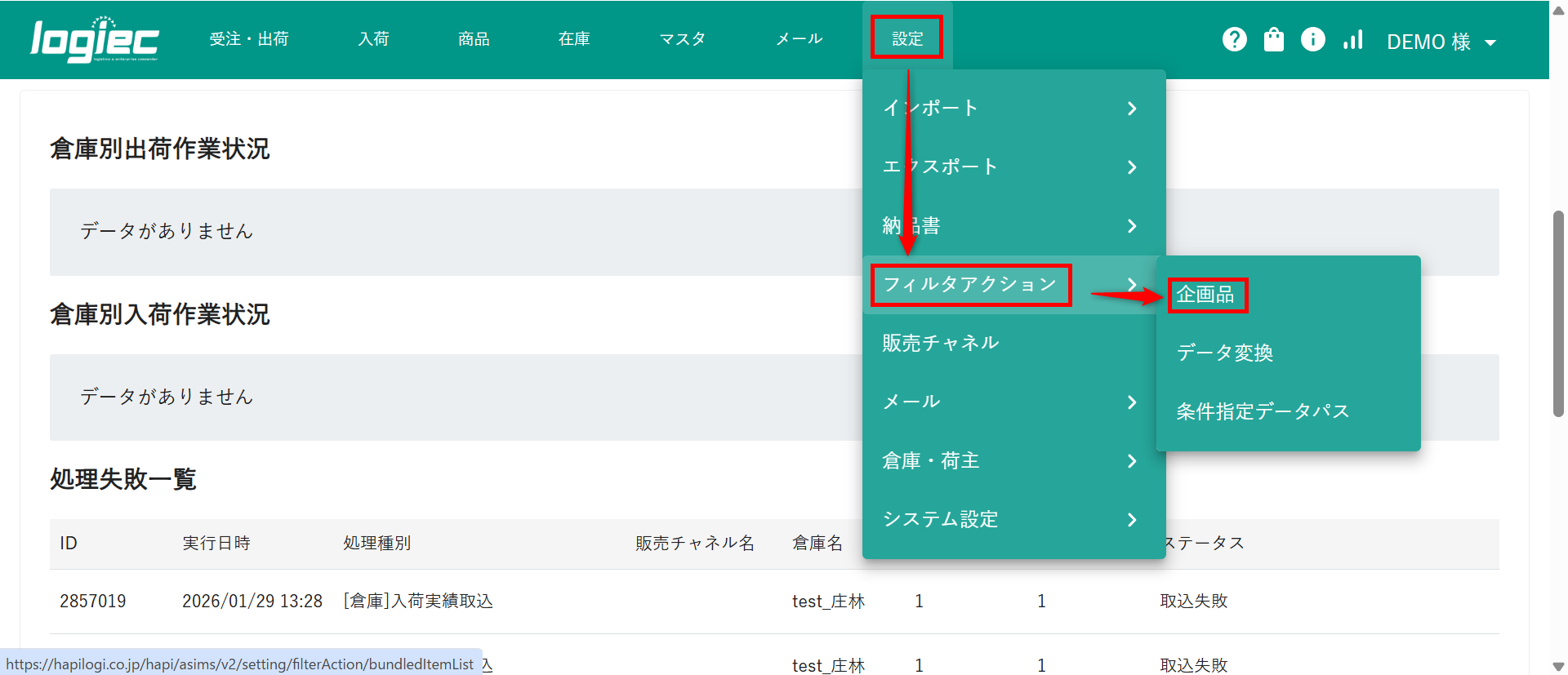Click the bar chart statistics icon
This screenshot has width=1568, height=675.
click(1352, 39)
